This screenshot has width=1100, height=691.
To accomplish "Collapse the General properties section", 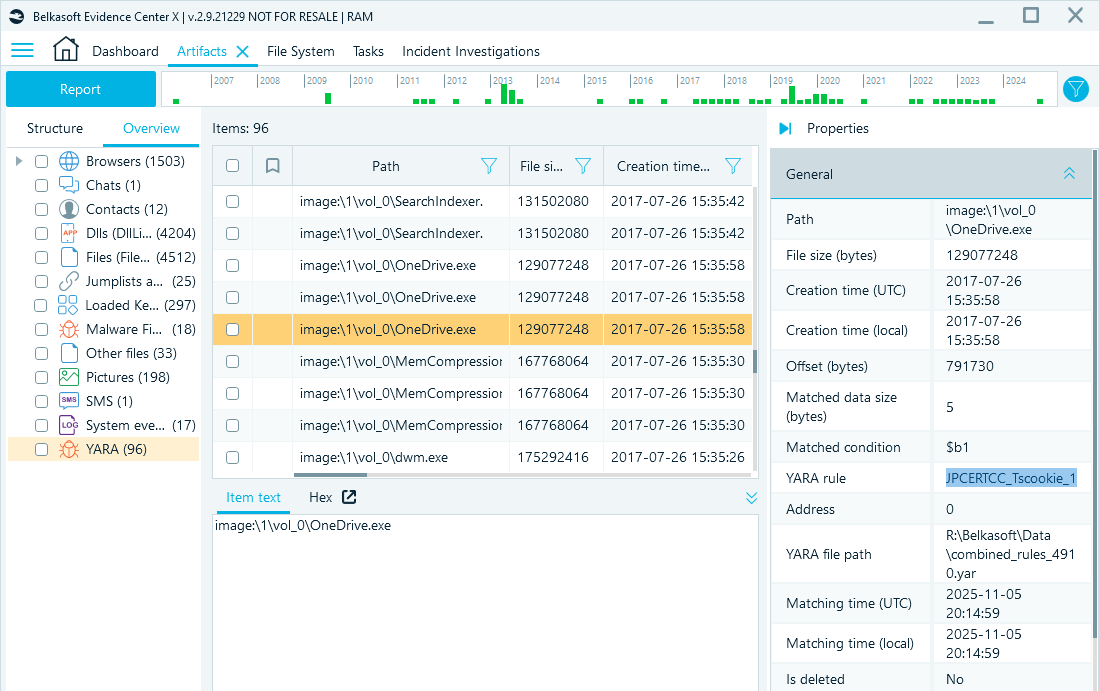I will point(1069,173).
